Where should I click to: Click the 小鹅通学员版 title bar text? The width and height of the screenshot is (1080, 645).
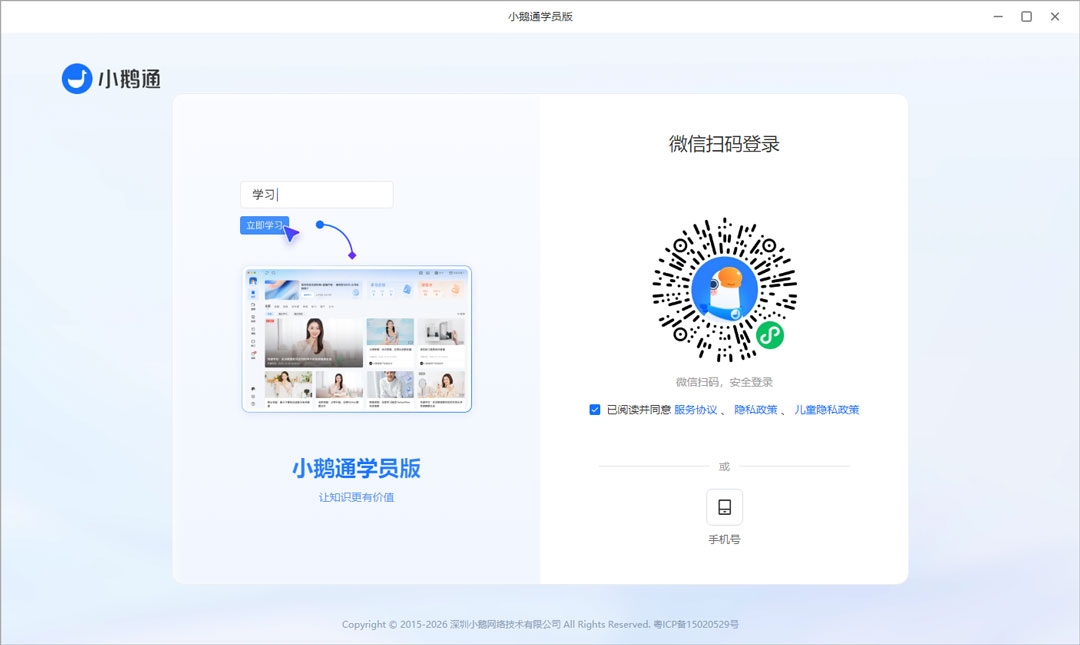(540, 17)
